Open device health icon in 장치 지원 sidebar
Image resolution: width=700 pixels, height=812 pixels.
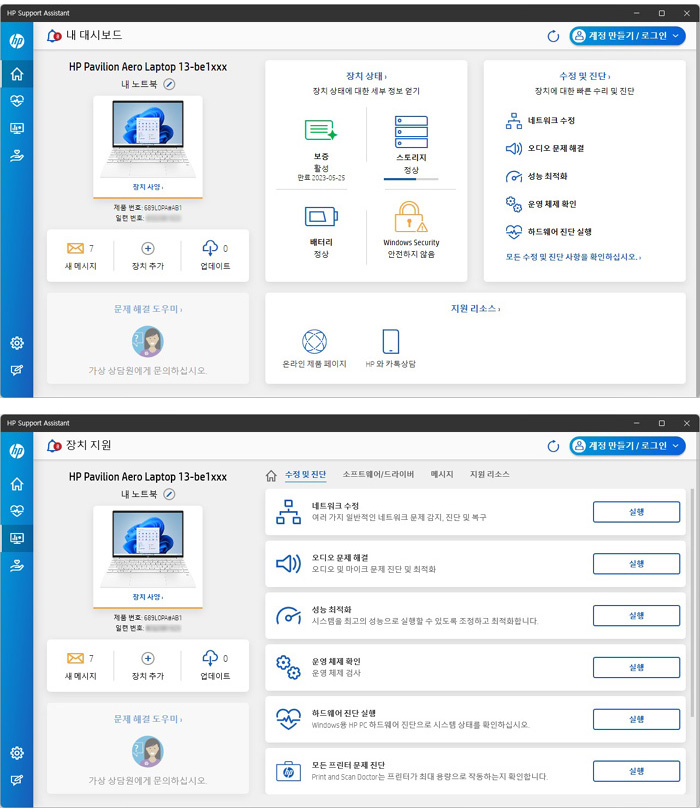pos(17,511)
